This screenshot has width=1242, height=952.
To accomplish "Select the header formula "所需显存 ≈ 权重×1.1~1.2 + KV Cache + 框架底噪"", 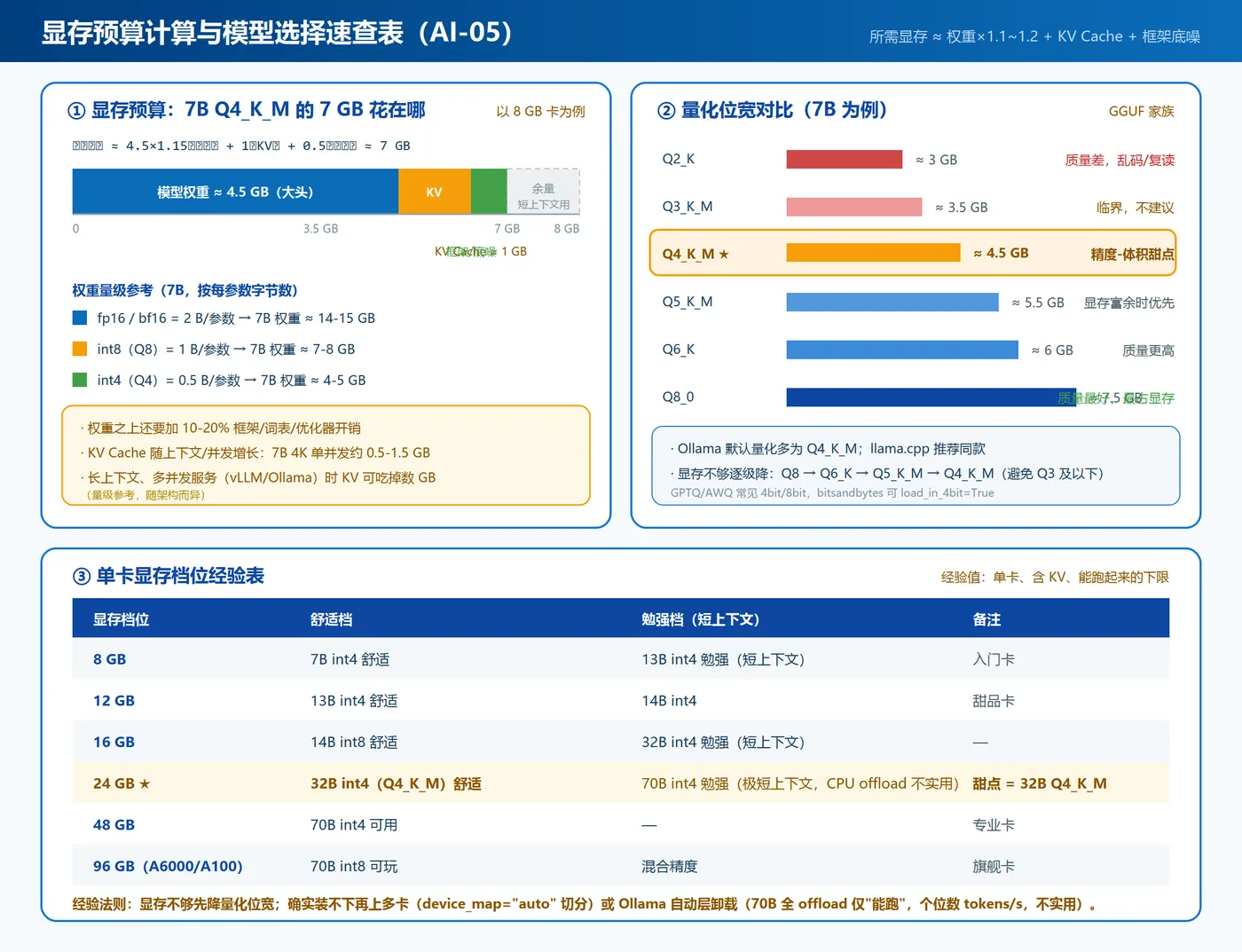I will (1034, 36).
